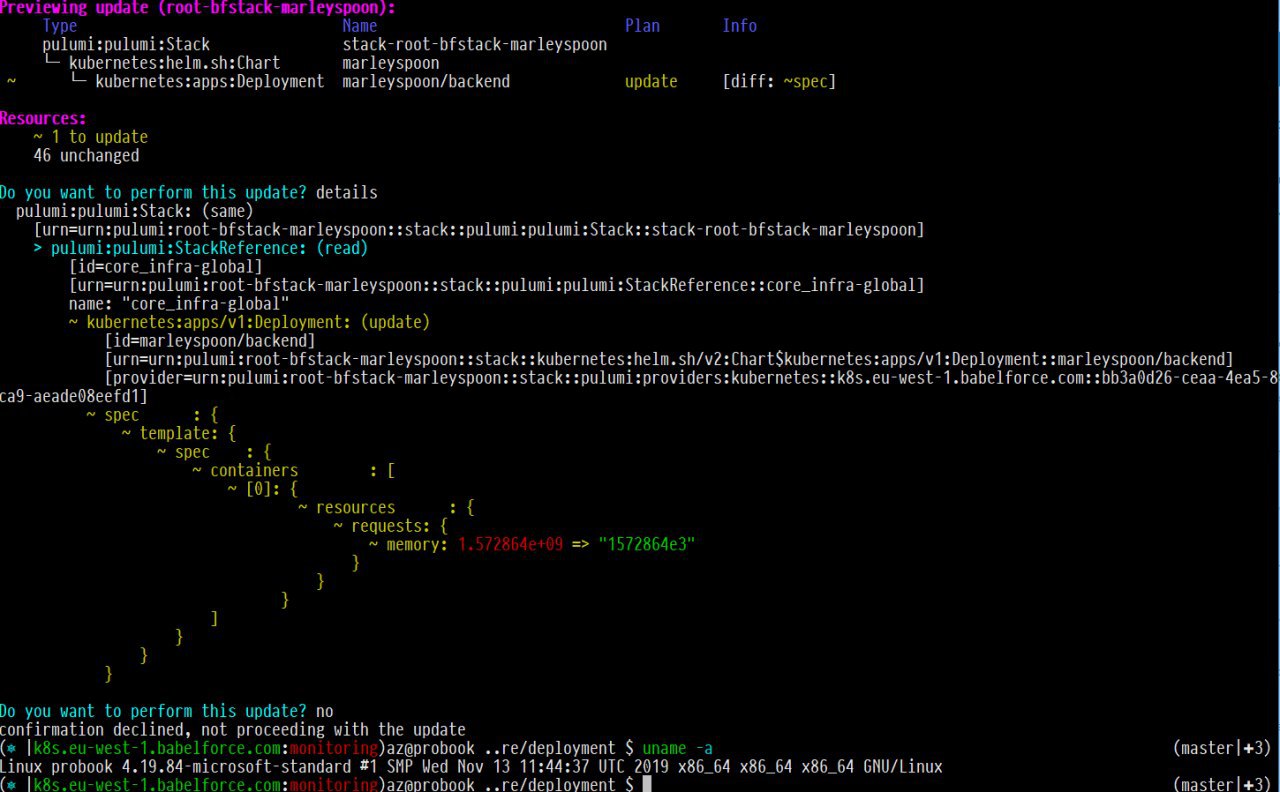
Task: Click the '~ template: {' diff line
Action: pos(179,433)
